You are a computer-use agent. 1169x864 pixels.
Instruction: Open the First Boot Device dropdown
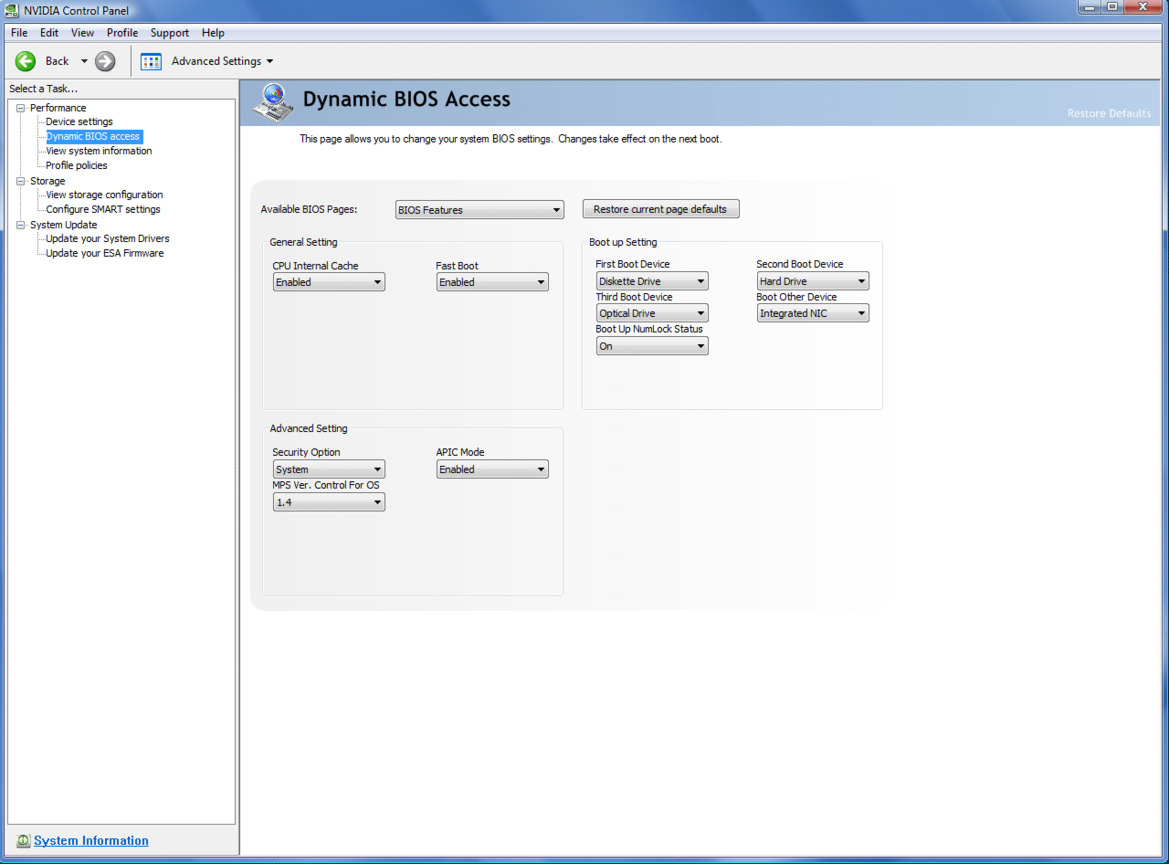652,281
